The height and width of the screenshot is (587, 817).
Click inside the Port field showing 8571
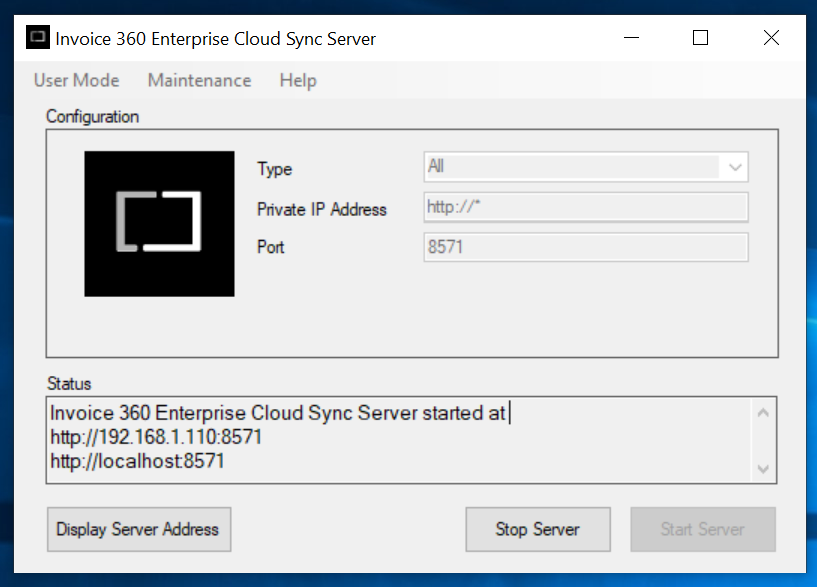pyautogui.click(x=586, y=247)
